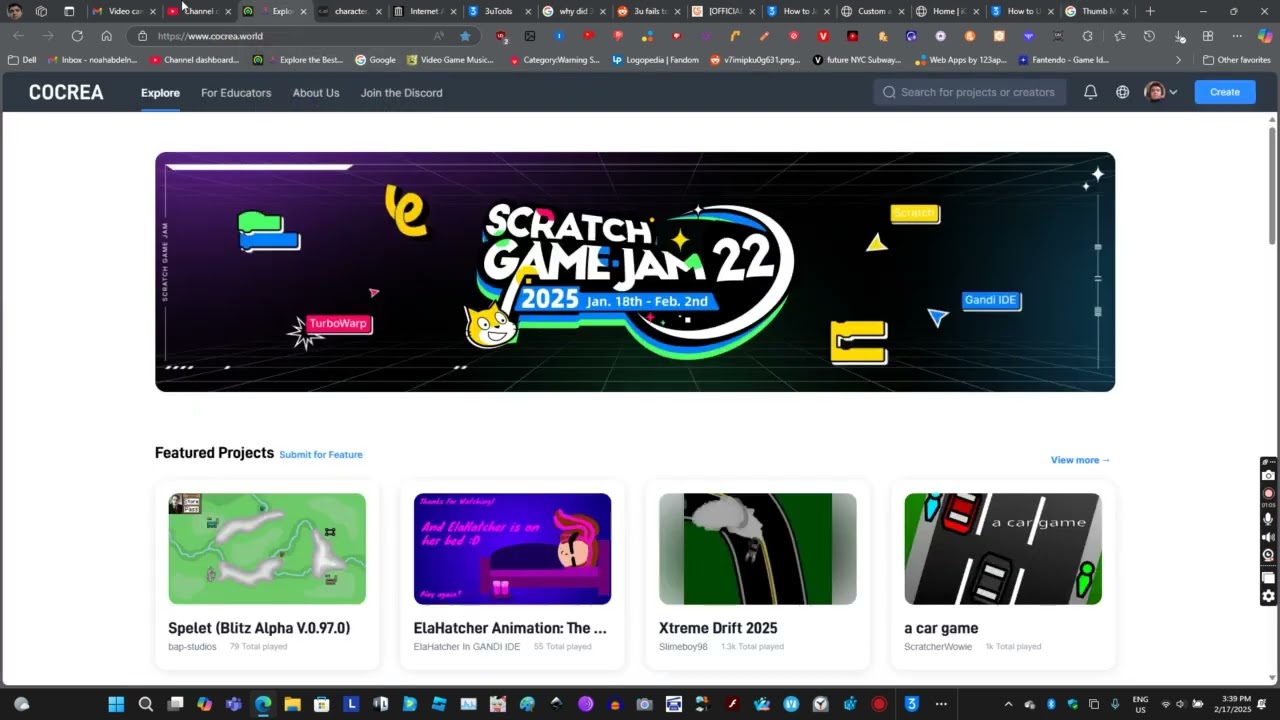Open the Xtreme Drift 2025 thumbnail

tap(758, 549)
